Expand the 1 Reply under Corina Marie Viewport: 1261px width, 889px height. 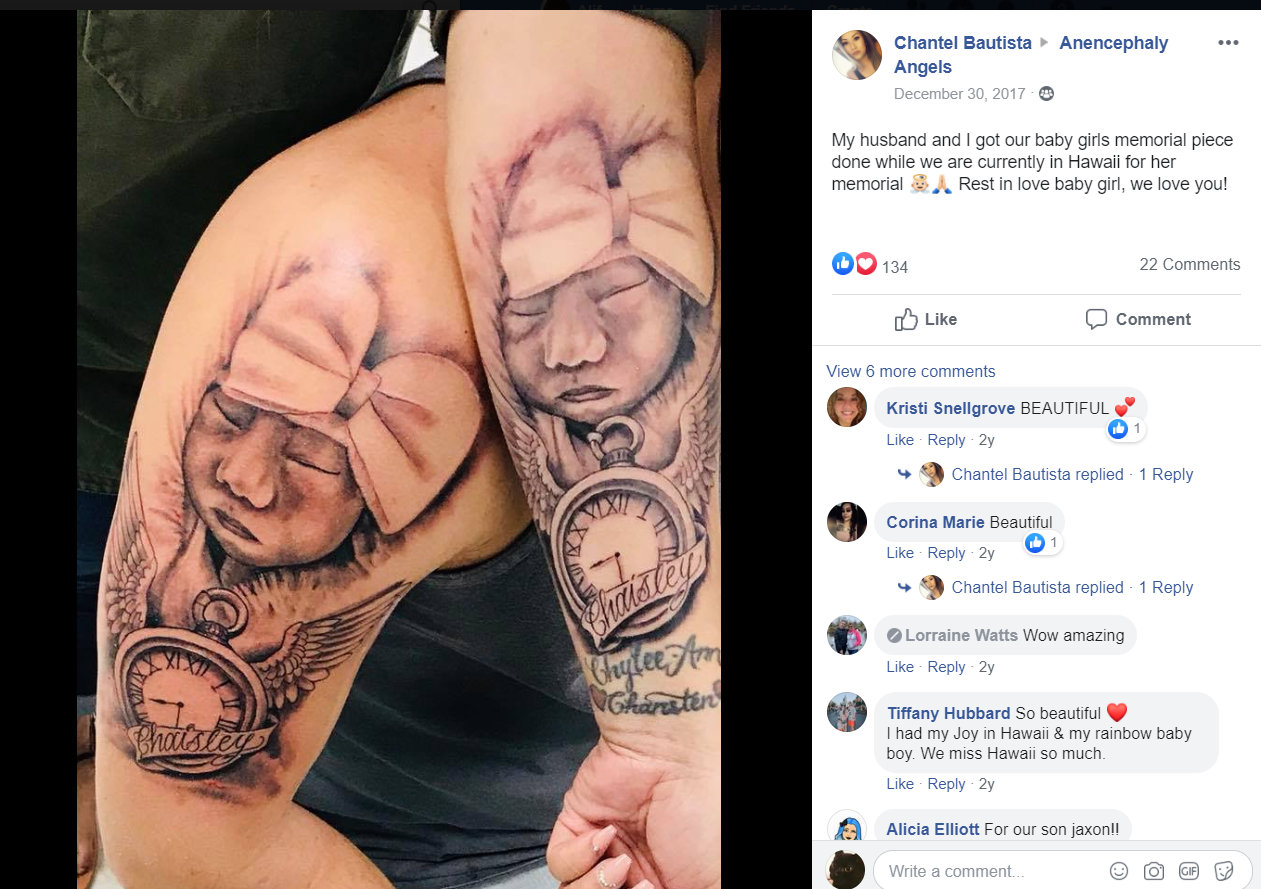tap(1166, 588)
